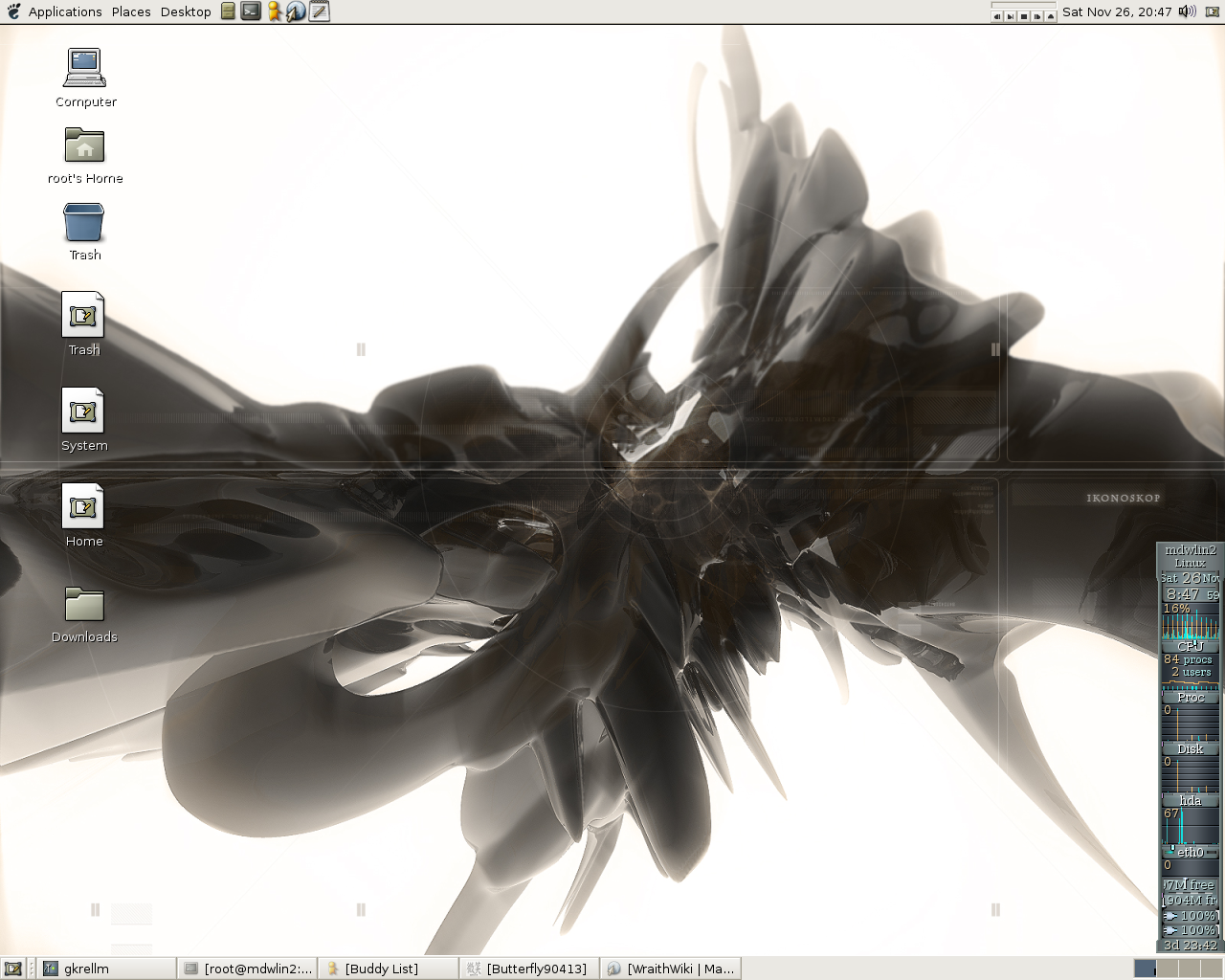Open the text editor notepad launcher

click(x=319, y=11)
